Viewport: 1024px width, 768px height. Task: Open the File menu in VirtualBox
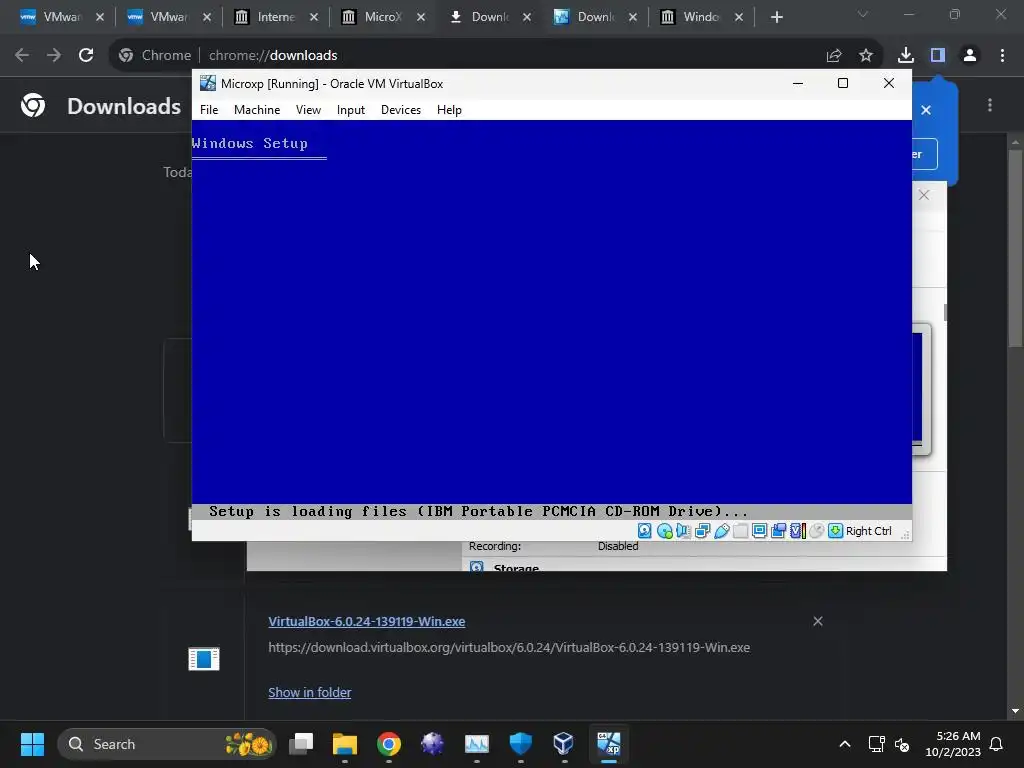tap(209, 110)
